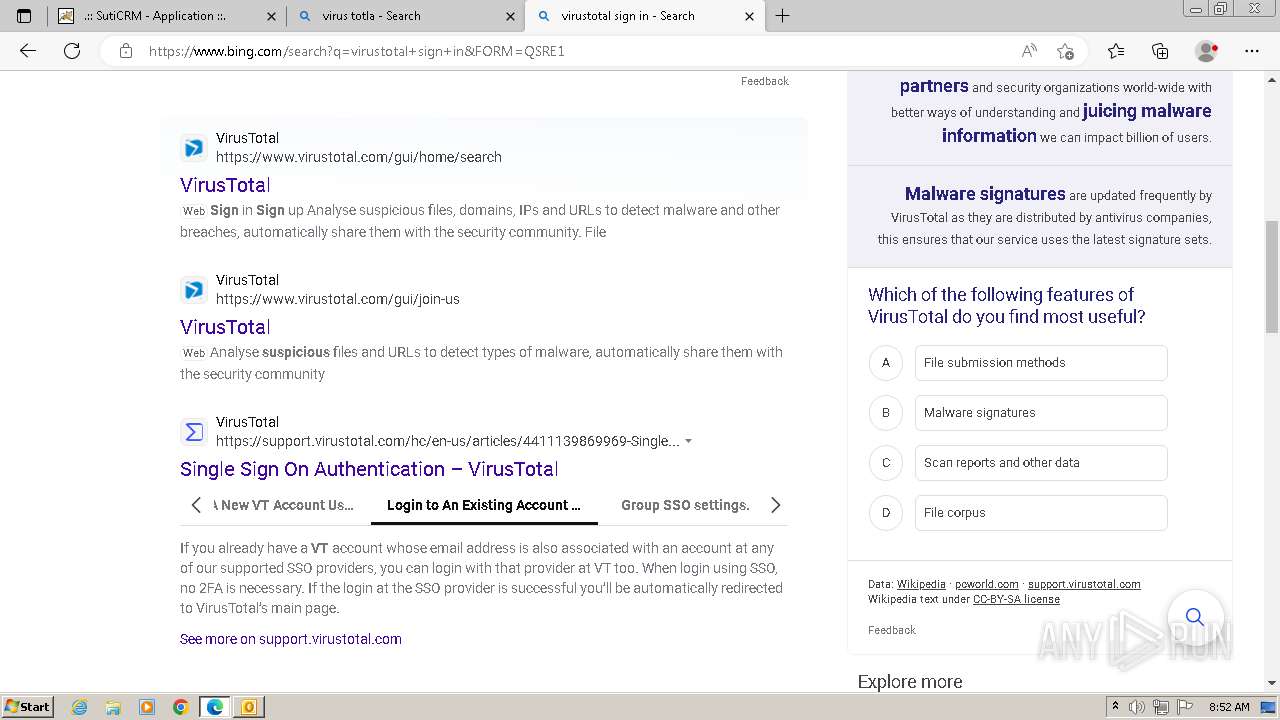The image size is (1280, 720).
Task: Click Feedback under the knowledge panel
Action: (x=892, y=630)
